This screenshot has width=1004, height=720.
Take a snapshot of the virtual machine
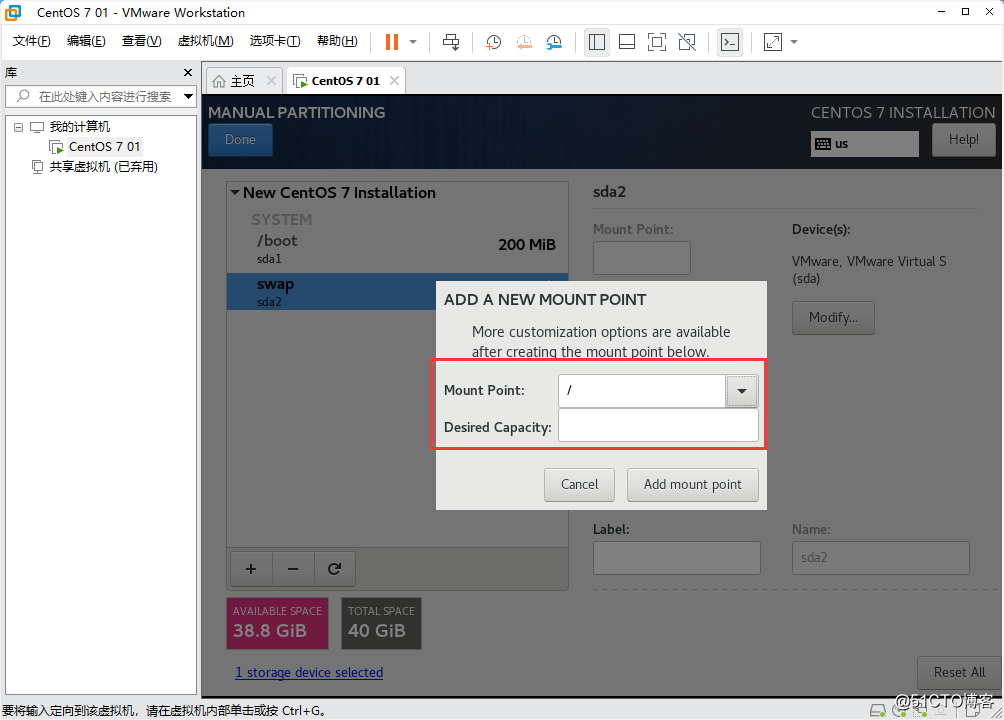click(x=493, y=42)
